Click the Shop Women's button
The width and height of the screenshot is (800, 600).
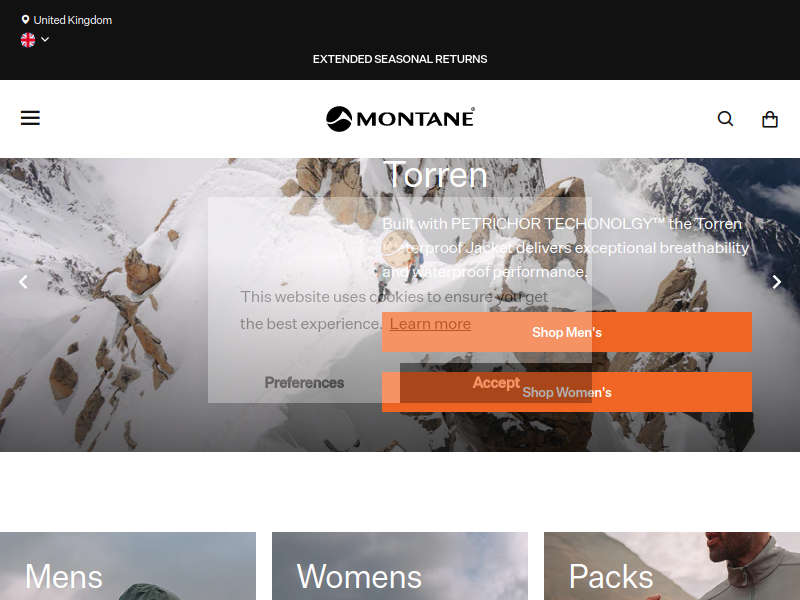coord(567,392)
